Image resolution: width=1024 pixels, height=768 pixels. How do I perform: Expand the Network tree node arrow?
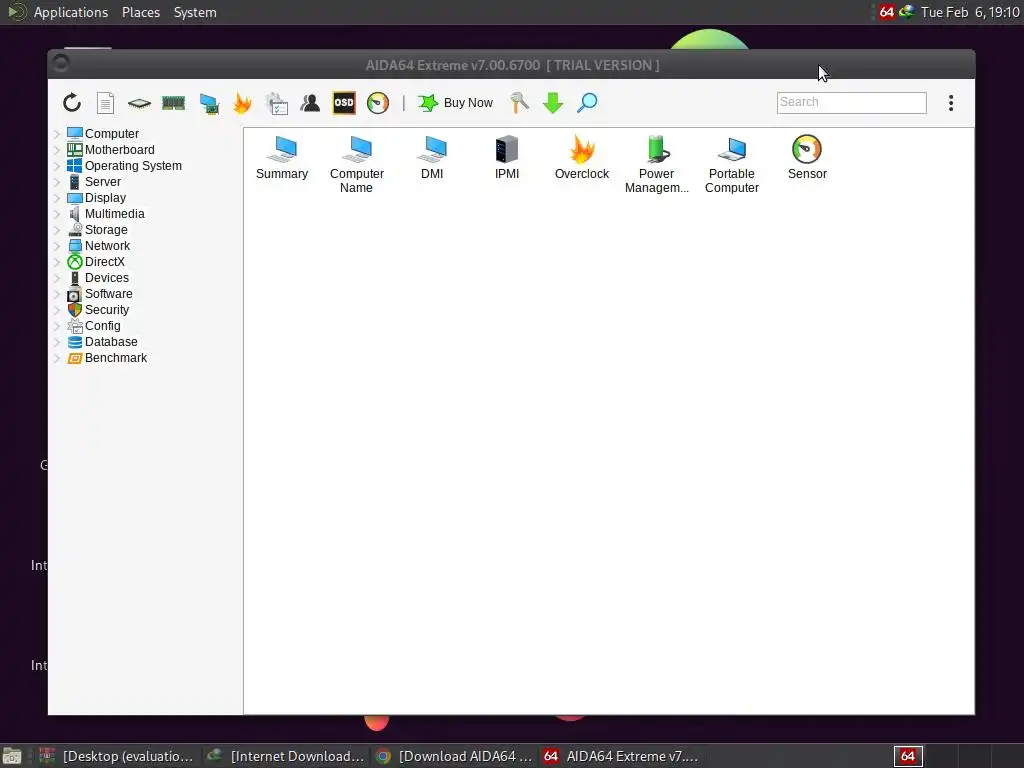[x=57, y=246]
